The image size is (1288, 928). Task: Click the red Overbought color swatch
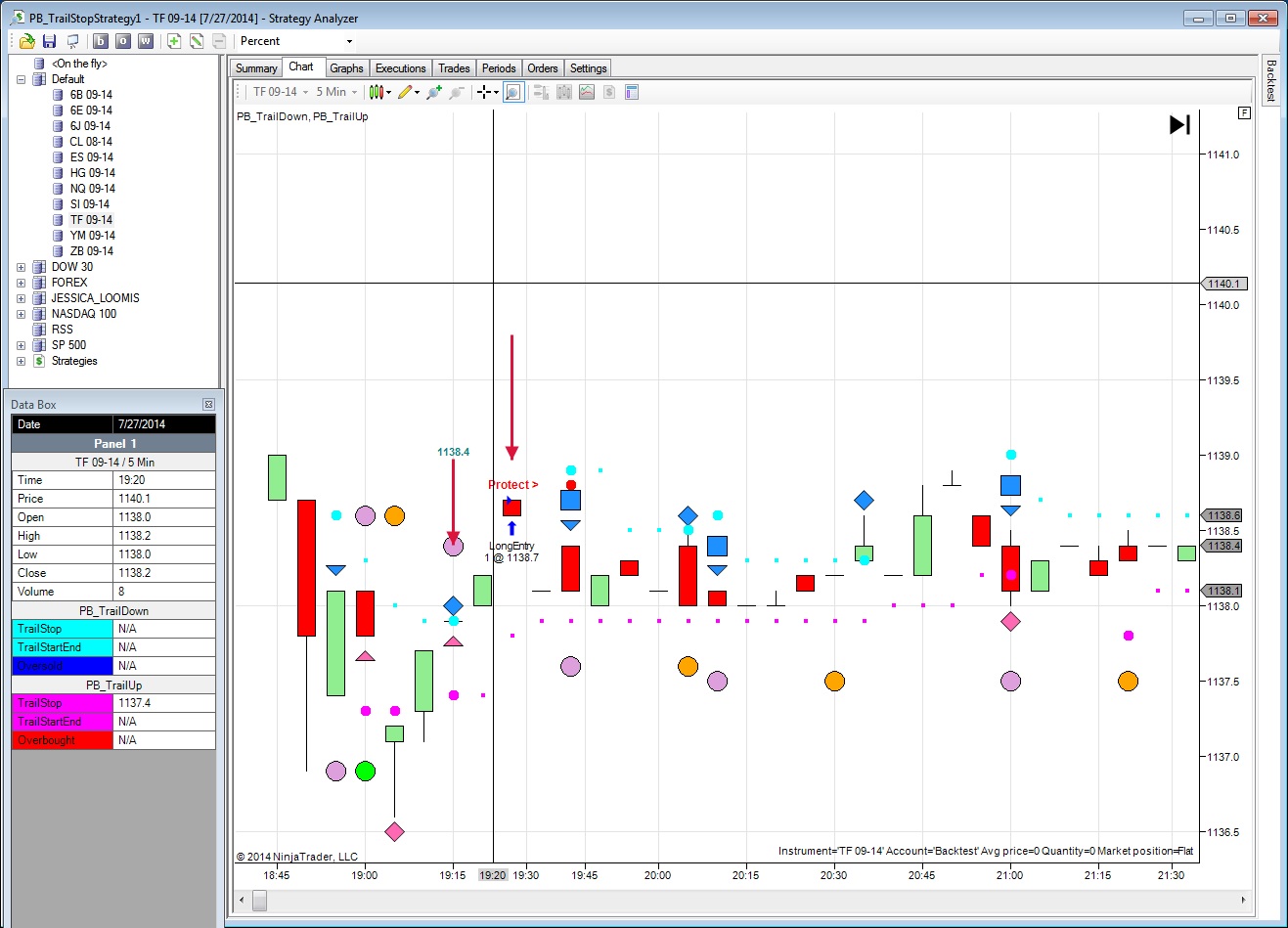(x=63, y=740)
